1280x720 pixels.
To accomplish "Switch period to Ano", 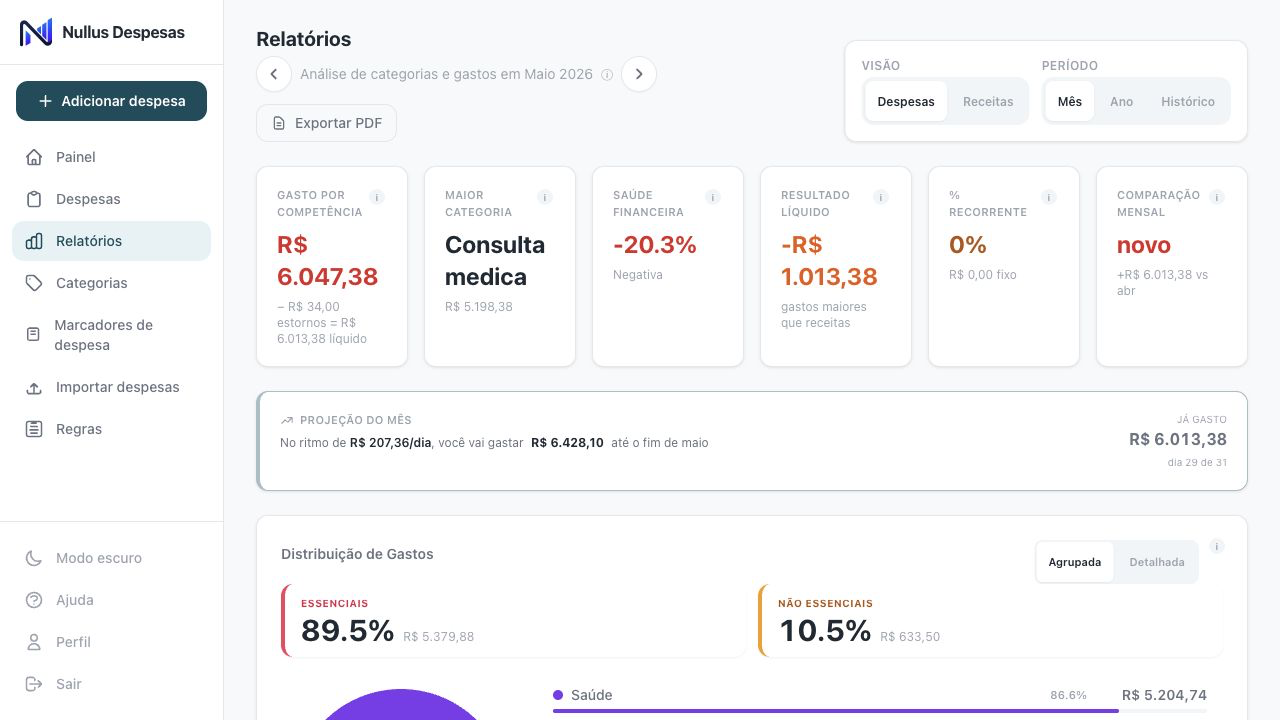I will point(1122,101).
